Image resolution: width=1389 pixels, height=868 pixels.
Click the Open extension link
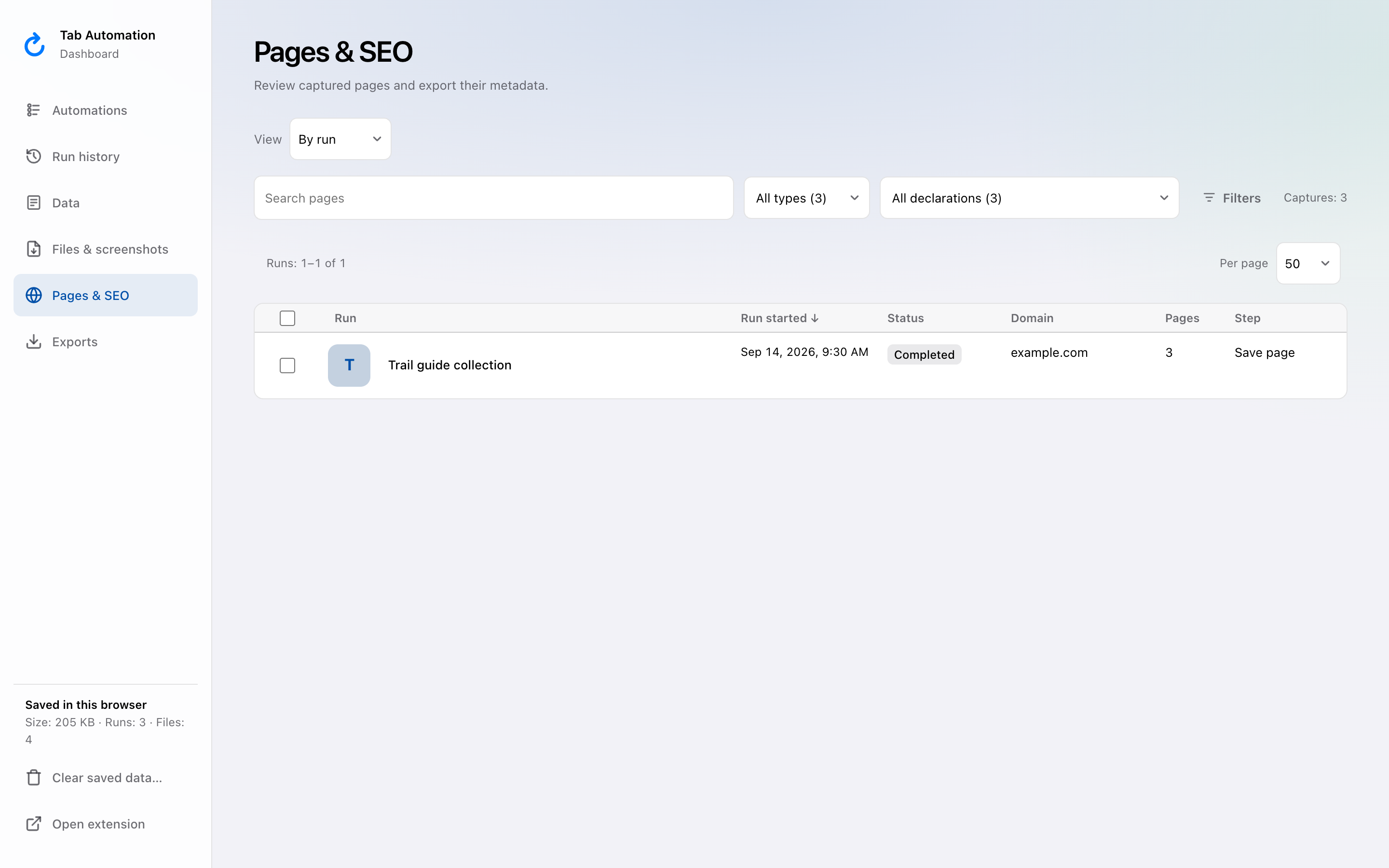point(106,824)
